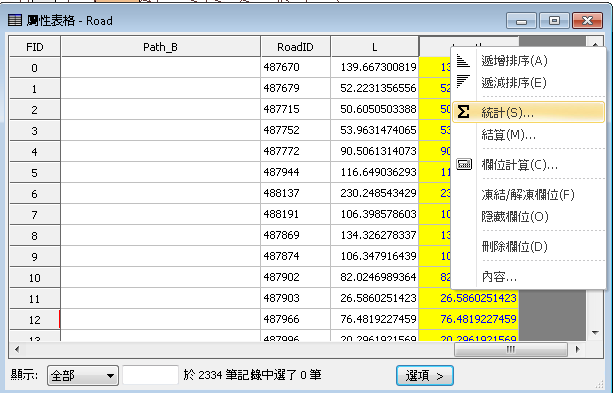Select row header for FID 5

pos(35,172)
